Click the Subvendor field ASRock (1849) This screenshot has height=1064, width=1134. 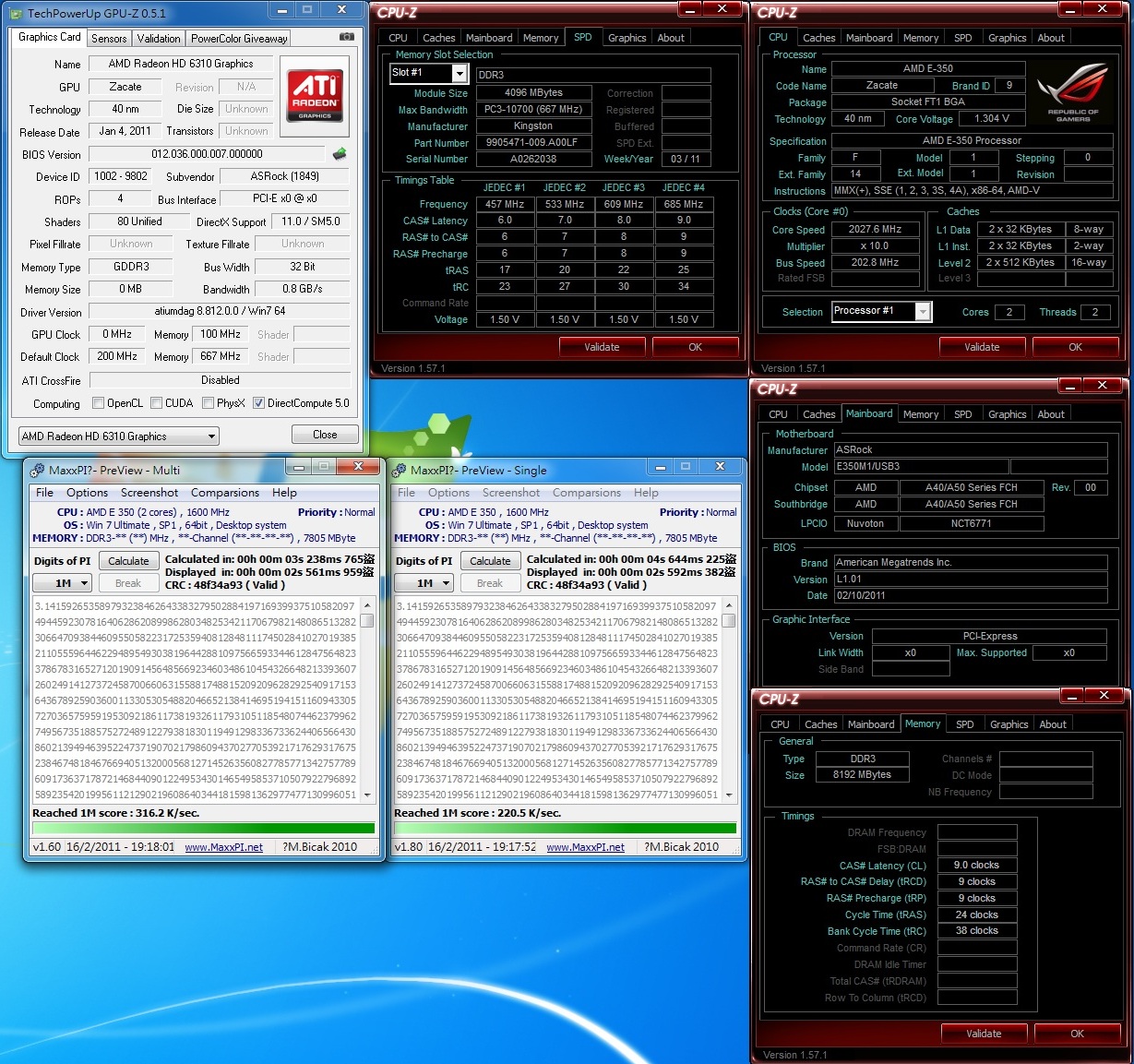pyautogui.click(x=285, y=176)
